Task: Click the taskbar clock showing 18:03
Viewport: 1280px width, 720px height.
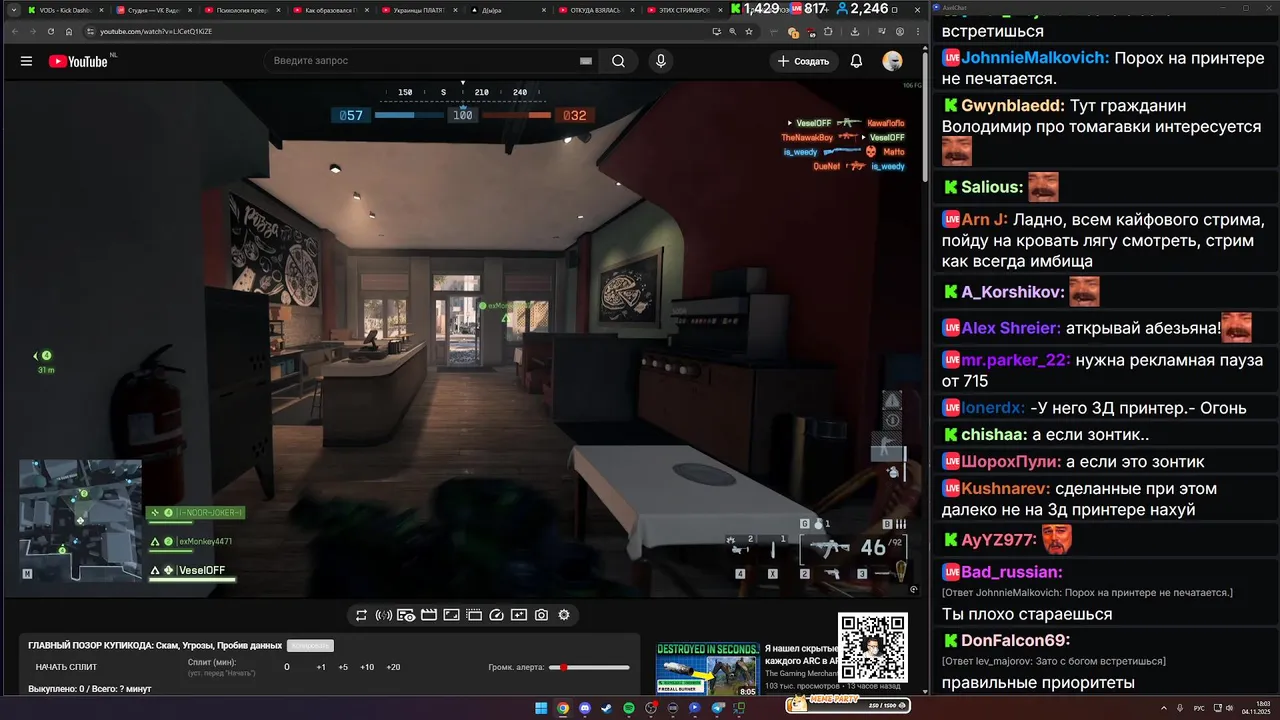Action: [x=1256, y=708]
